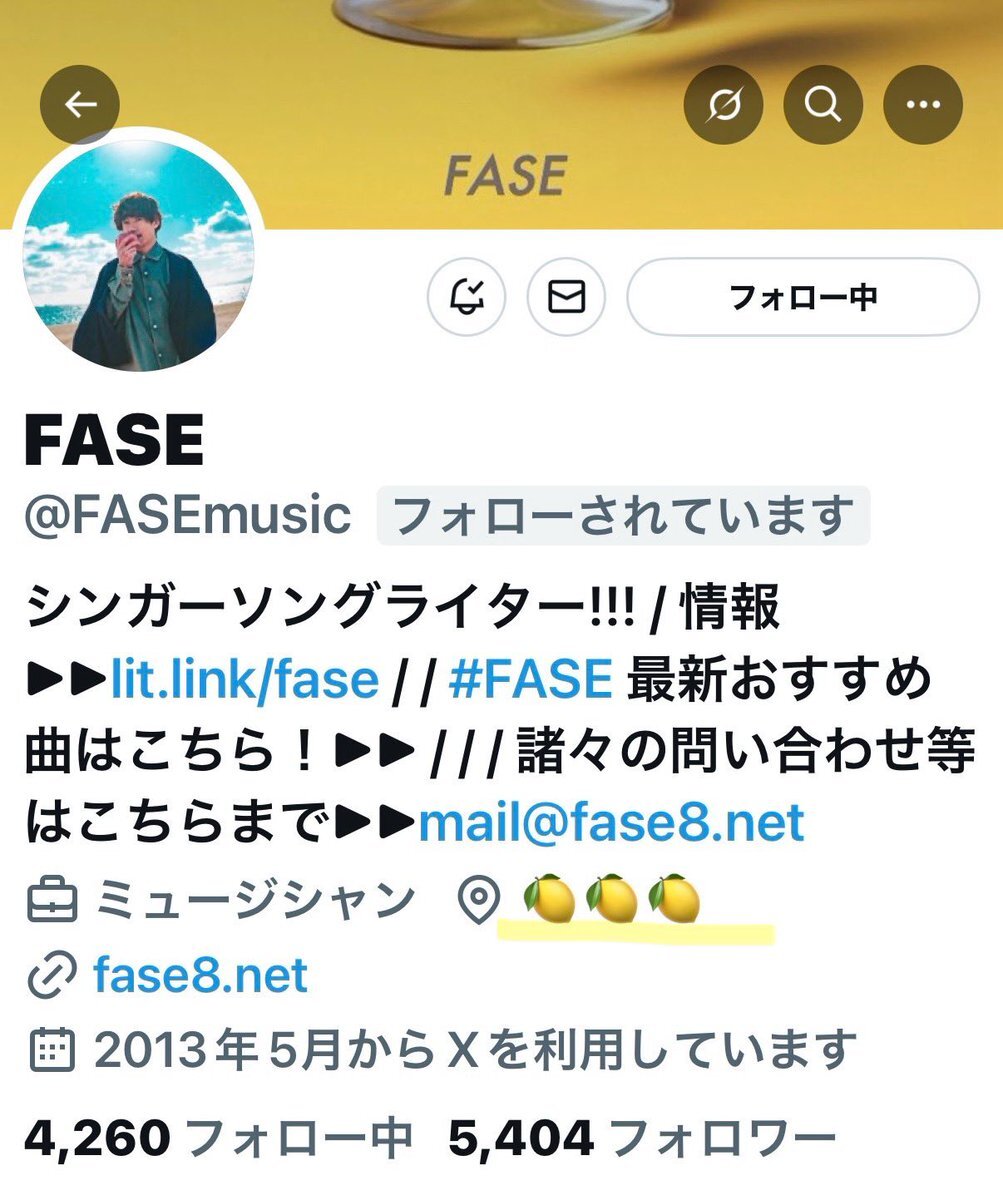Tap the #FASE hashtag
The width and height of the screenshot is (1003, 1200).
tap(530, 681)
